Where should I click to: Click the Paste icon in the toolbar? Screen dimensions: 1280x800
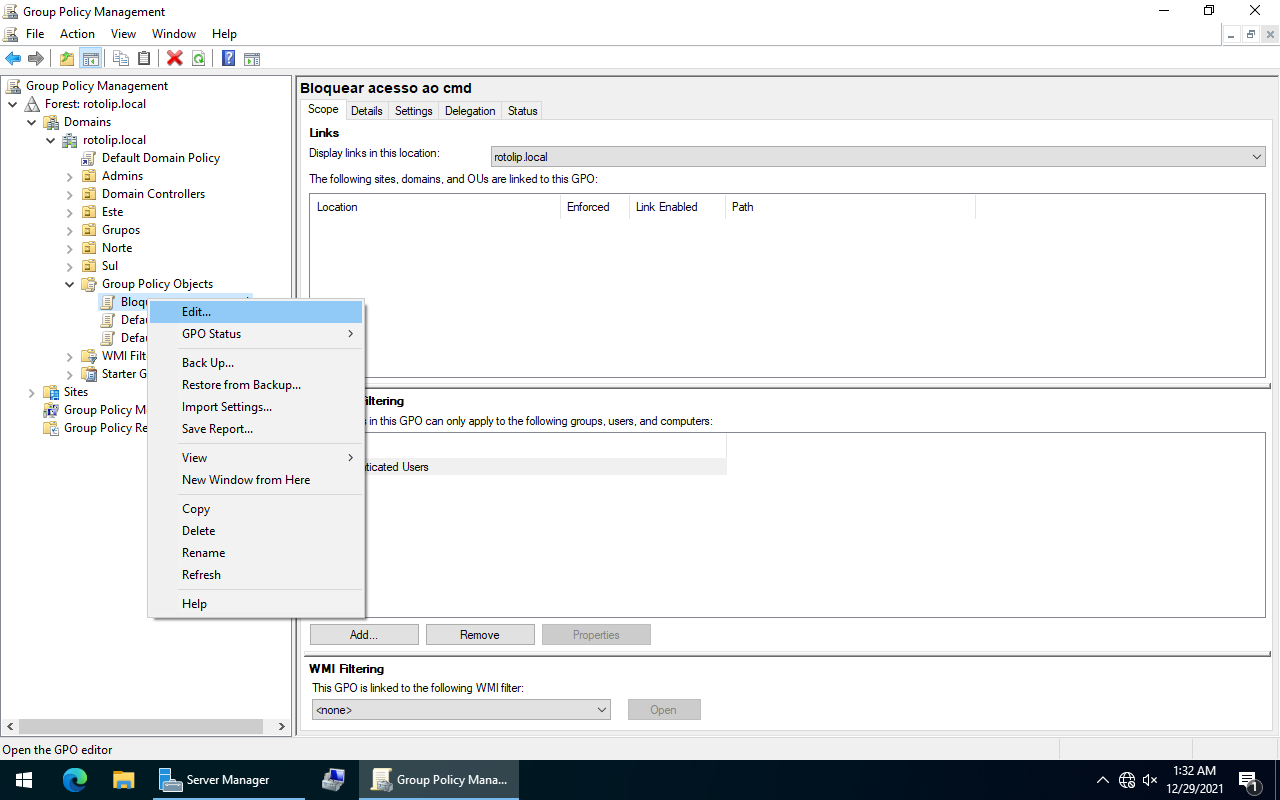coord(143,58)
